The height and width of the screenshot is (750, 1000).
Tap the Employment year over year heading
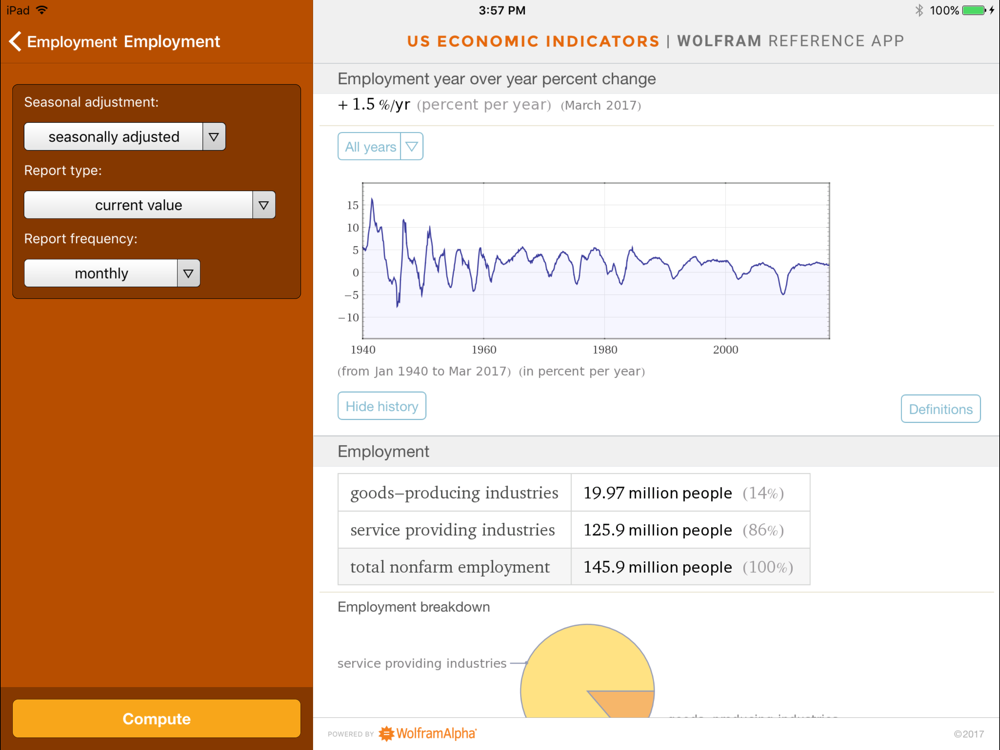[x=496, y=79]
